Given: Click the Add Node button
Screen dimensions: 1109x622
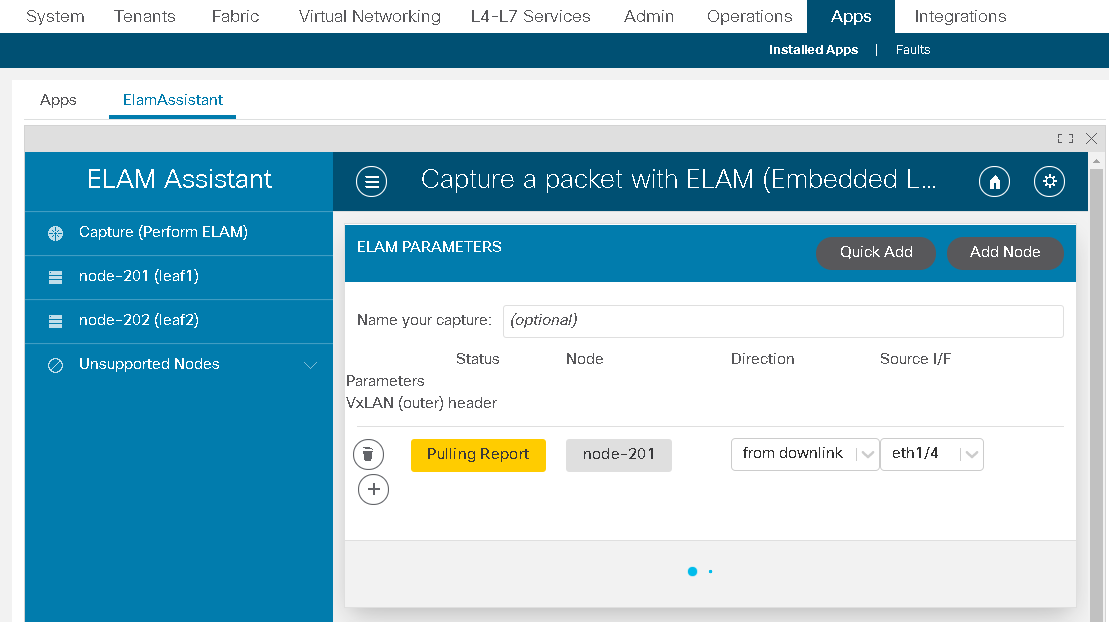Looking at the screenshot, I should click(1005, 253).
